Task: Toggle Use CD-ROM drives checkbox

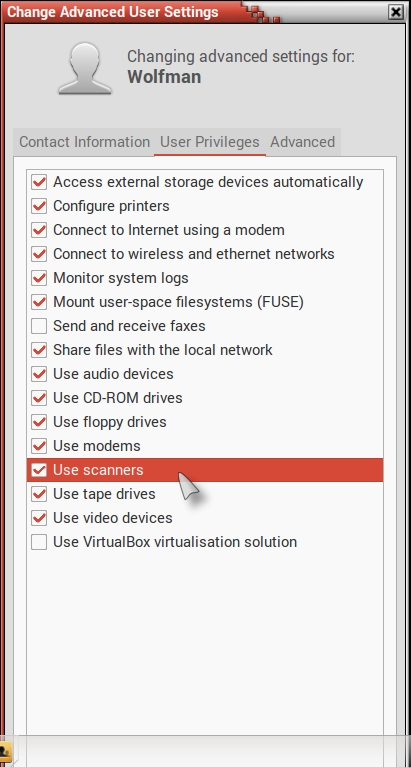Action: (x=39, y=398)
